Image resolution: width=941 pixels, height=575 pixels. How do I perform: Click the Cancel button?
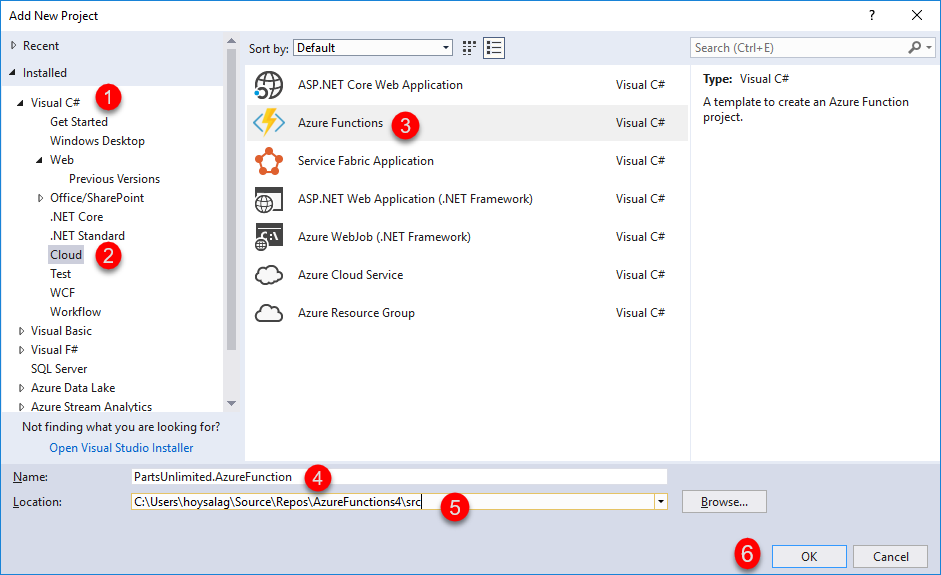coord(891,556)
